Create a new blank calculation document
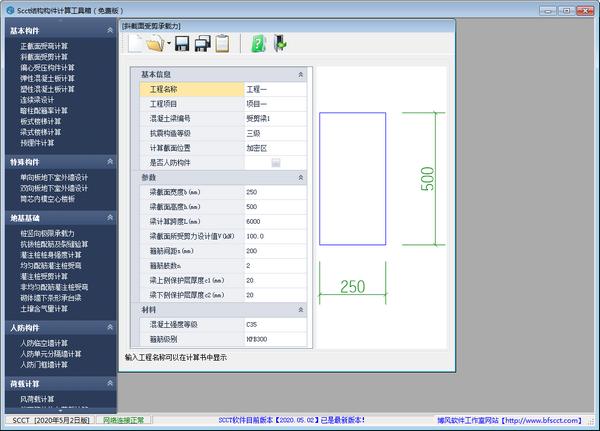This screenshot has width=600, height=431. (x=135, y=43)
